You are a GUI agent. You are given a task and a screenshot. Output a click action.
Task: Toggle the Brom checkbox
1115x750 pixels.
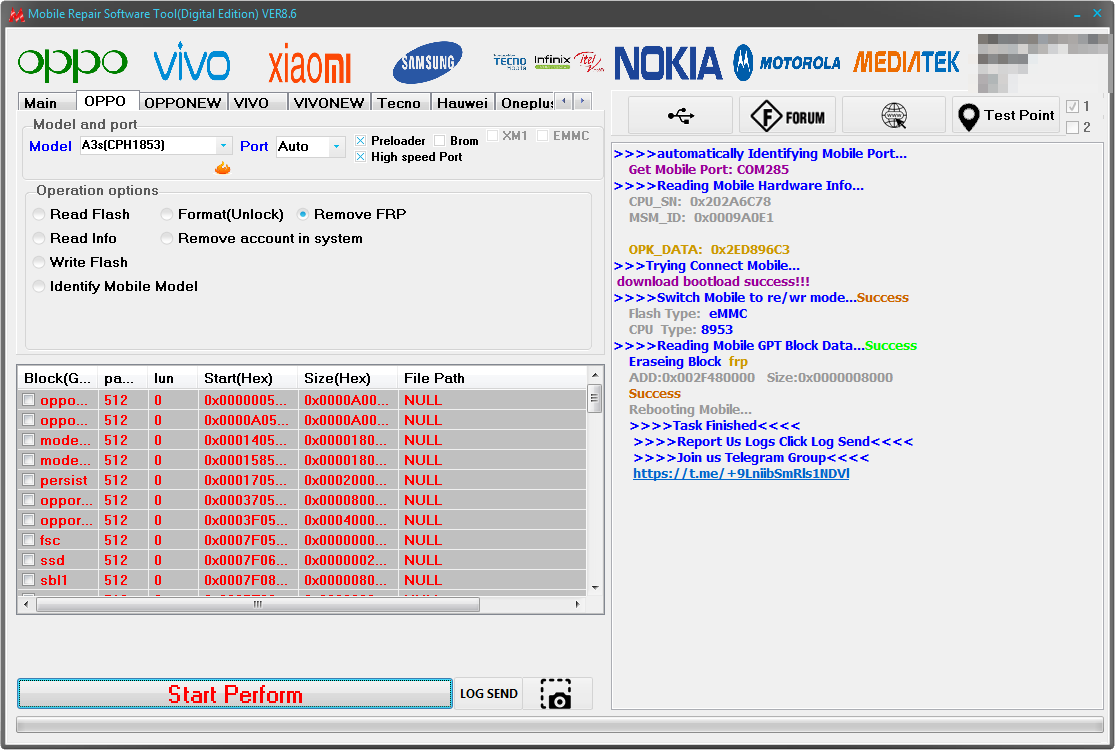point(439,141)
